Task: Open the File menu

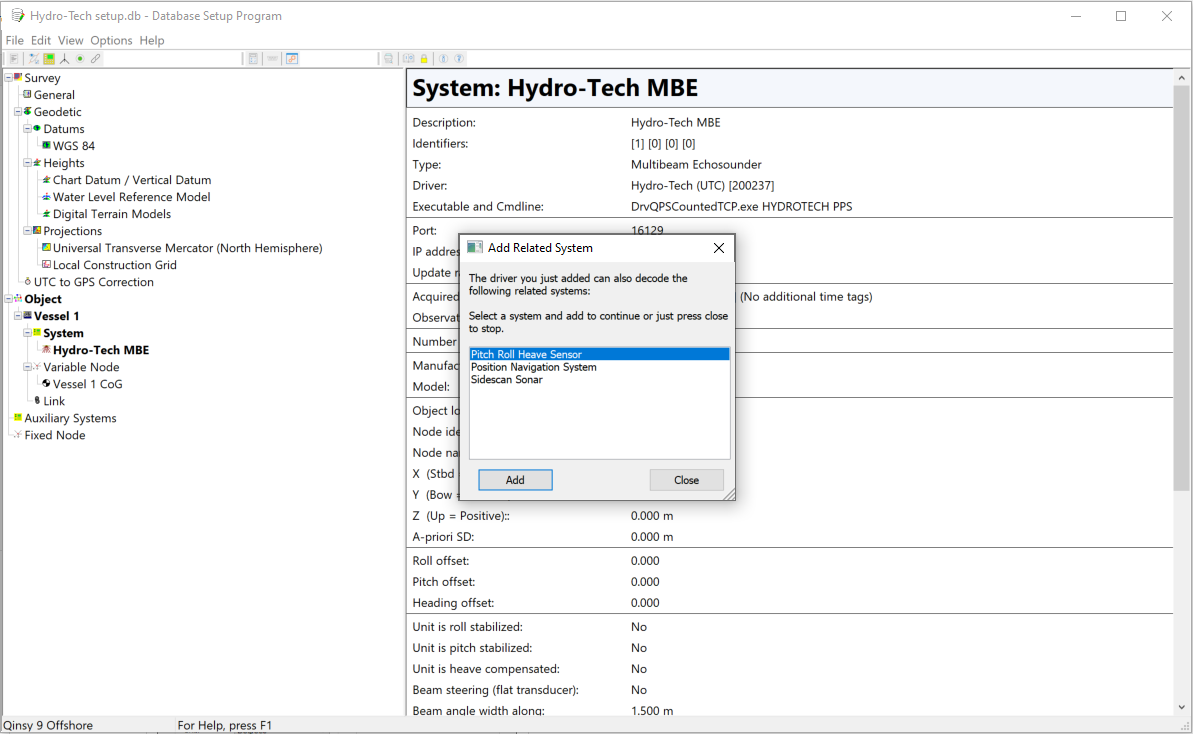Action: [14, 41]
